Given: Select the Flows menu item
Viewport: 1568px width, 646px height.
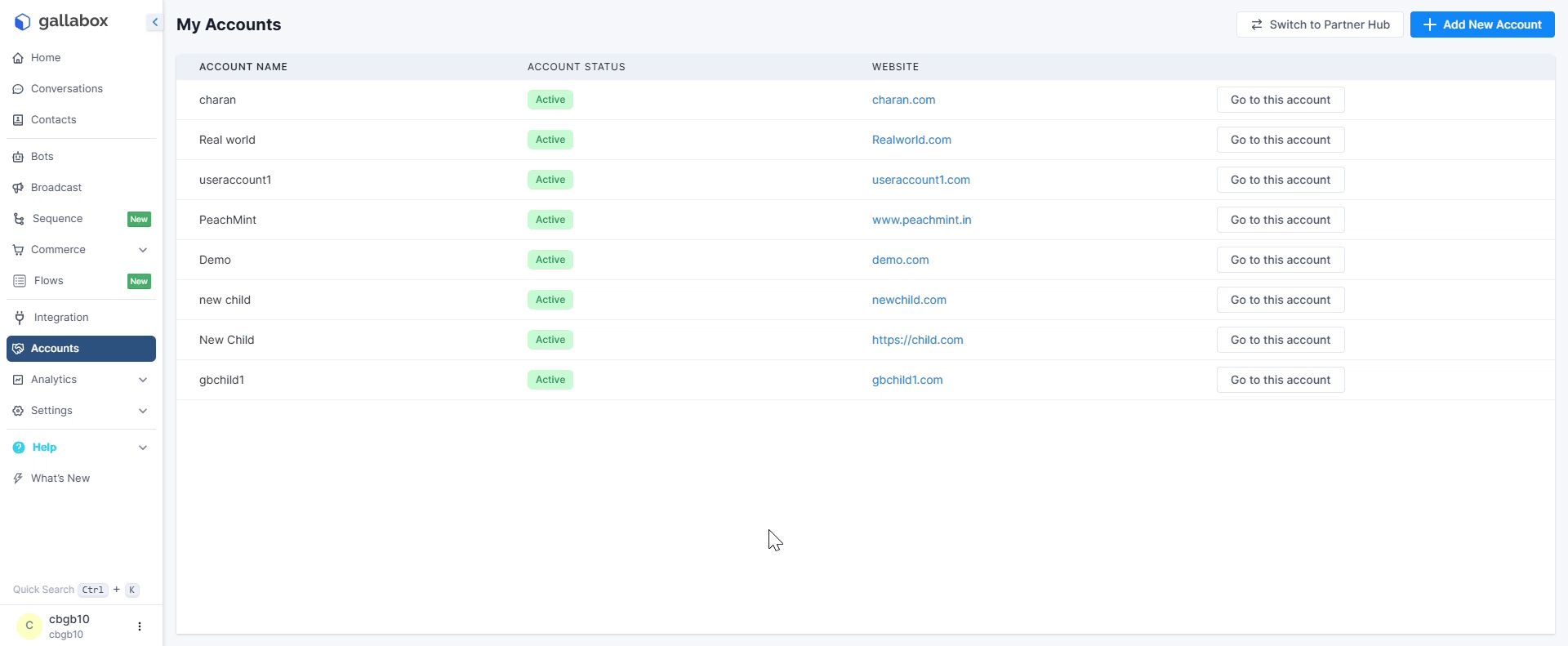Looking at the screenshot, I should pos(49,281).
